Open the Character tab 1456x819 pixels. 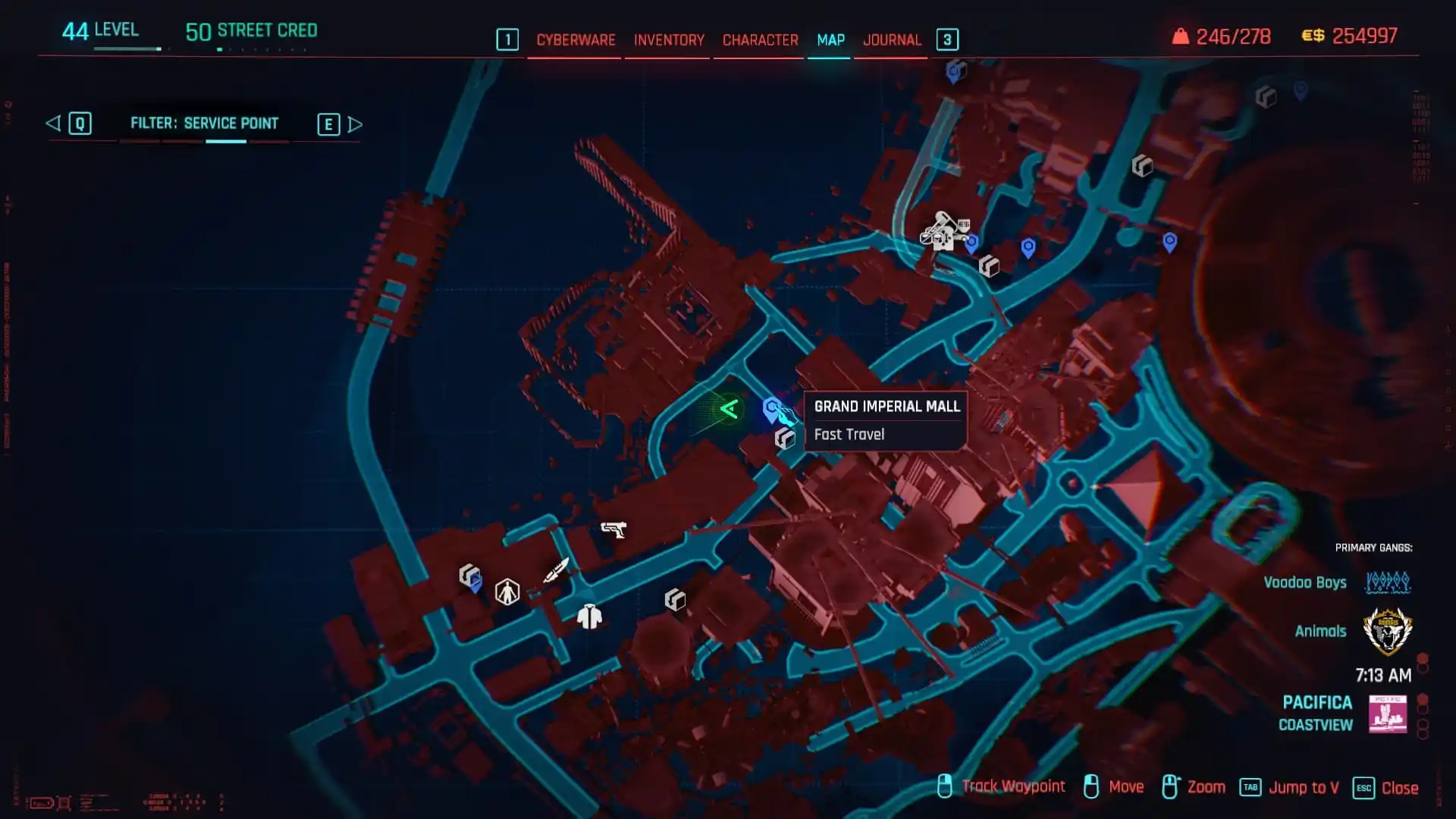pyautogui.click(x=760, y=39)
